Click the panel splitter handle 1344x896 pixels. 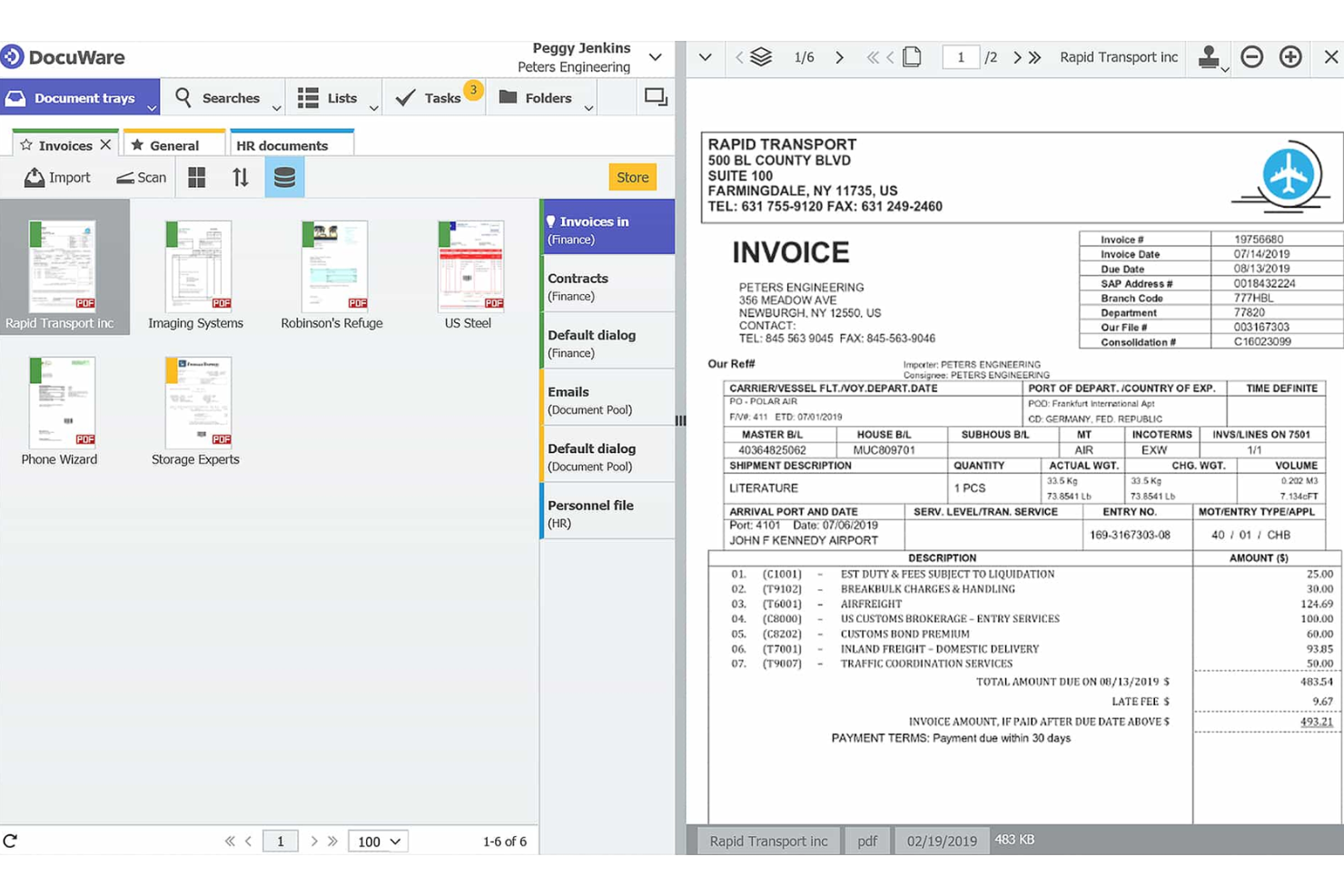click(680, 420)
